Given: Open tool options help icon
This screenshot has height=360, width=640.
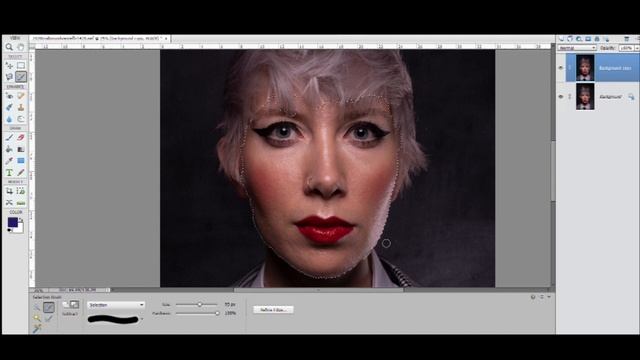Looking at the screenshot, I should (x=533, y=297).
